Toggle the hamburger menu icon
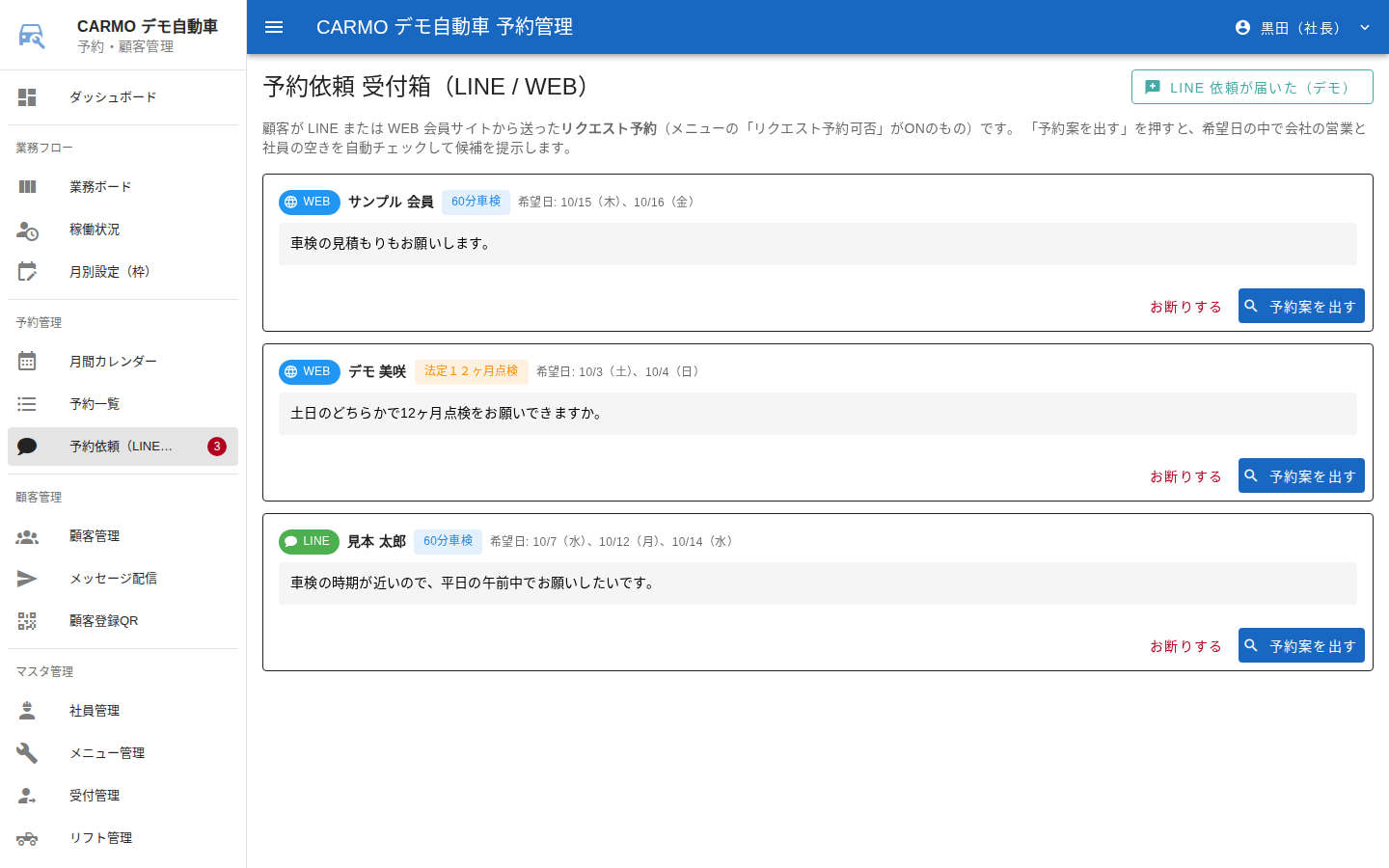Image resolution: width=1389 pixels, height=868 pixels. click(274, 27)
